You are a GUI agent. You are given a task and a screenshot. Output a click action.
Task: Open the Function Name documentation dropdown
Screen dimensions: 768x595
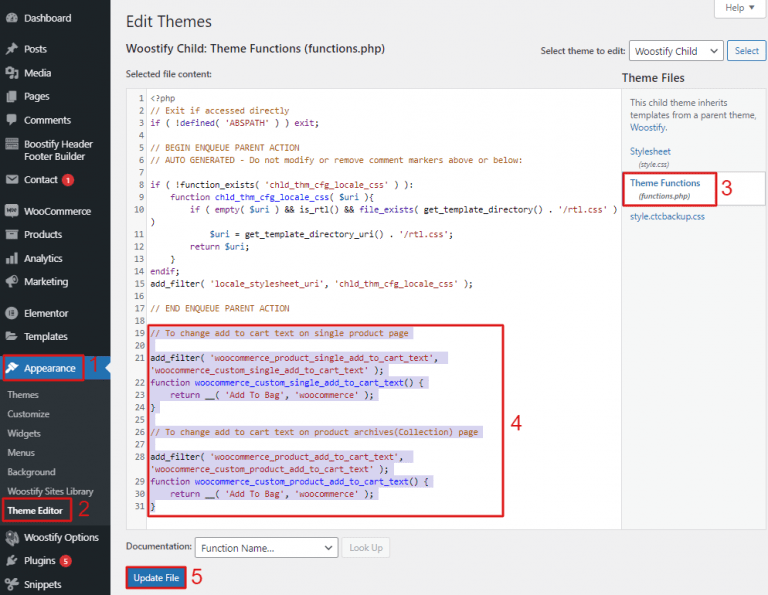[x=266, y=548]
